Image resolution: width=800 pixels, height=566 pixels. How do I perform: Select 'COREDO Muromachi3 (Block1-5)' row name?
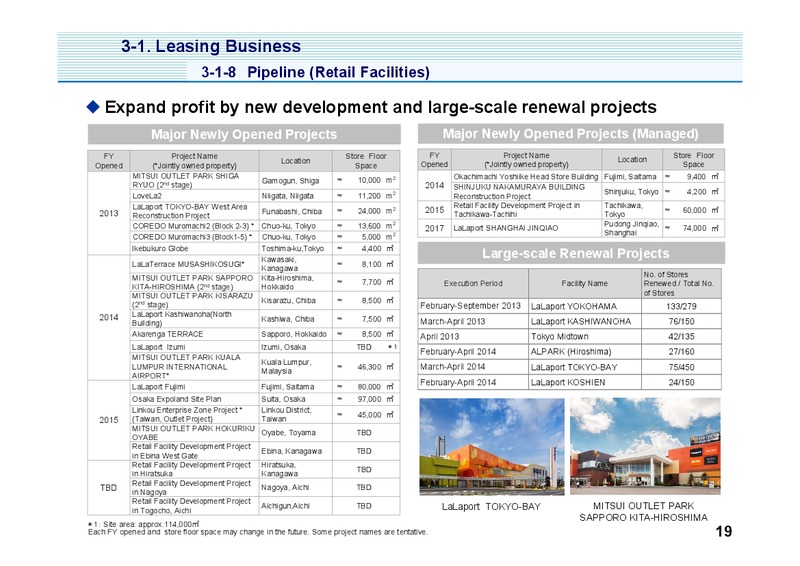pyautogui.click(x=194, y=237)
